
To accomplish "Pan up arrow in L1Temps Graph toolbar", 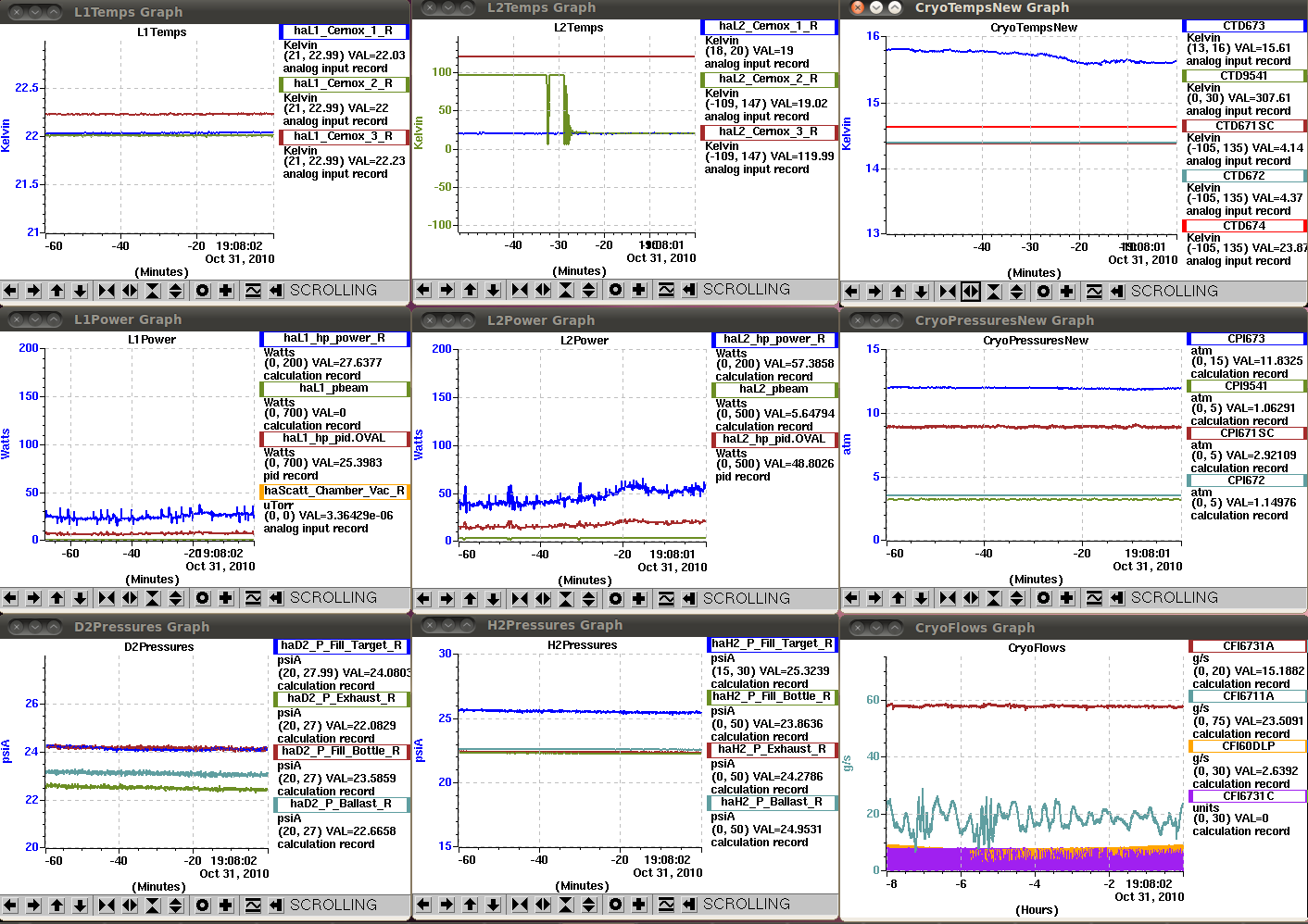I will click(x=57, y=291).
